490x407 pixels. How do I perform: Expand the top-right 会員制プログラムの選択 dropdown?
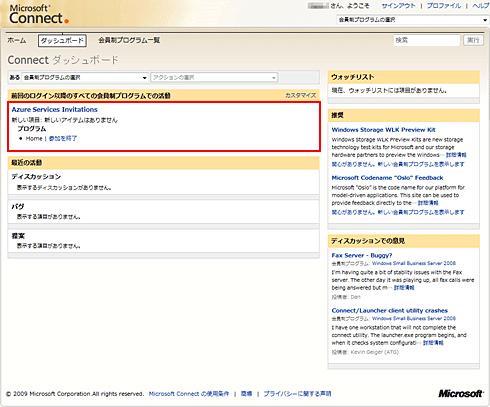413,20
